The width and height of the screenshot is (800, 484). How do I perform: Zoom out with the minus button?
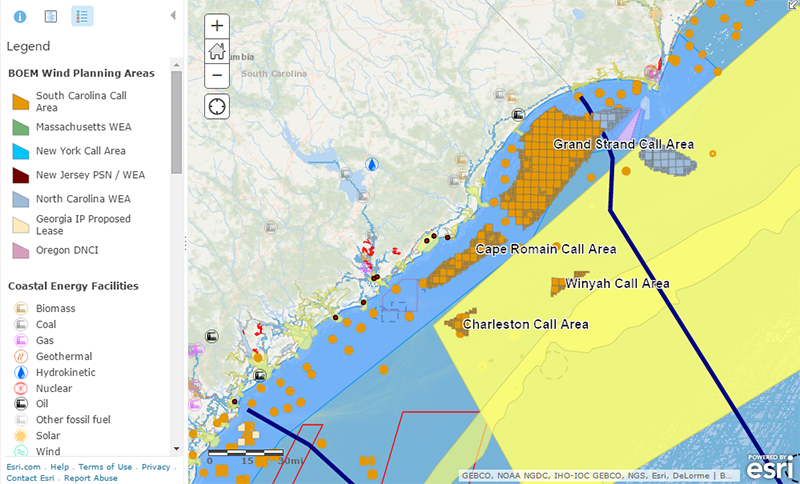[217, 76]
